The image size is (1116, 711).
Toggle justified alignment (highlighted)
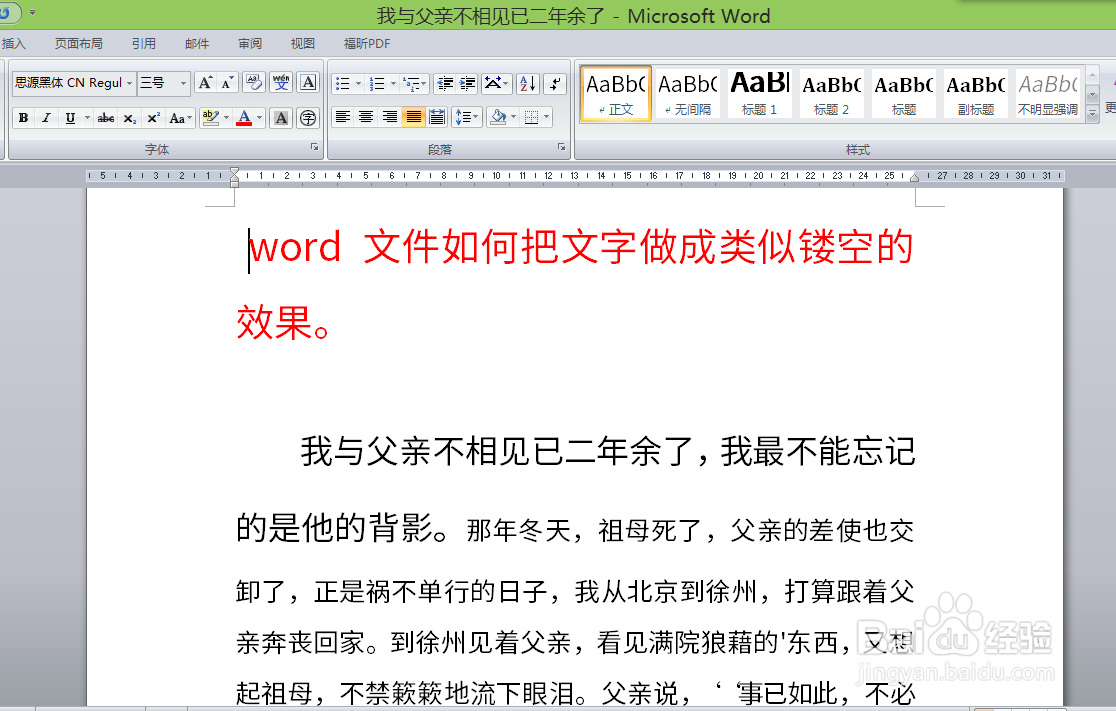click(414, 117)
